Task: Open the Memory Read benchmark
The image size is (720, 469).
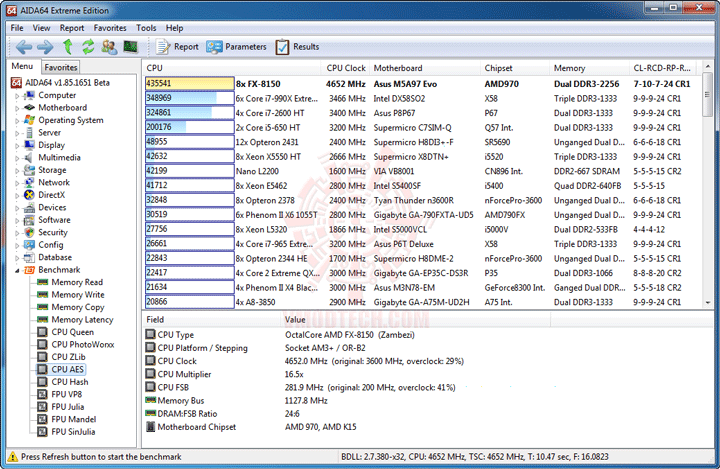Action: pyautogui.click(x=77, y=282)
